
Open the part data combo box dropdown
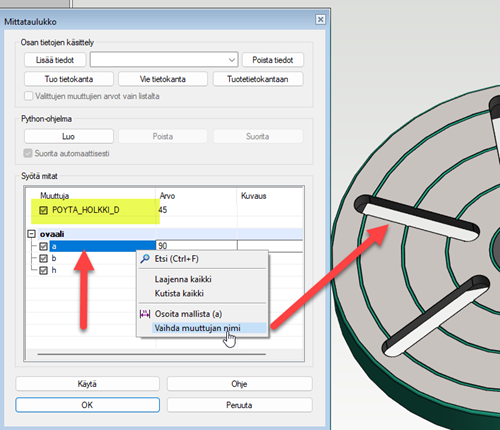point(232,60)
